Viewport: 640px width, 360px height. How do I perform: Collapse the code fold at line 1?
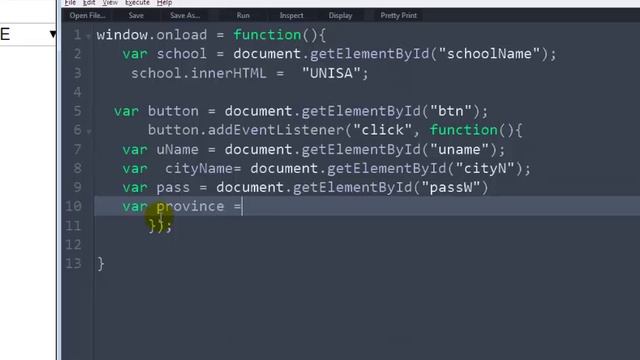[x=89, y=36]
